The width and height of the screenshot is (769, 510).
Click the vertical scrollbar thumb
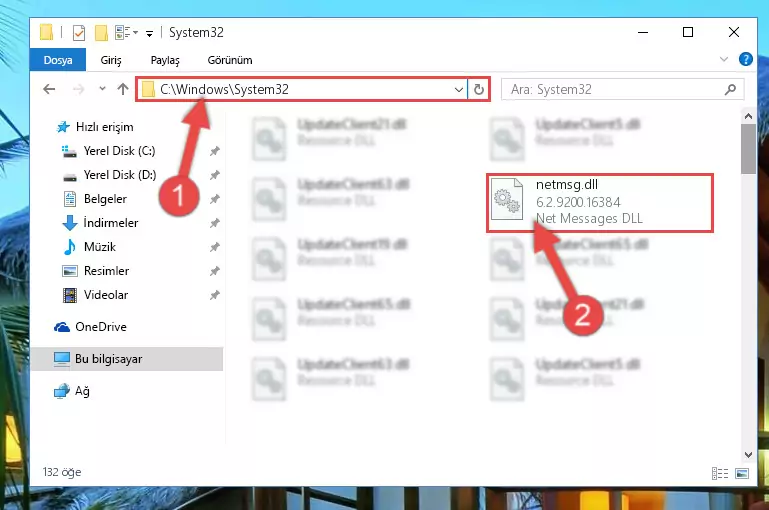(x=748, y=149)
